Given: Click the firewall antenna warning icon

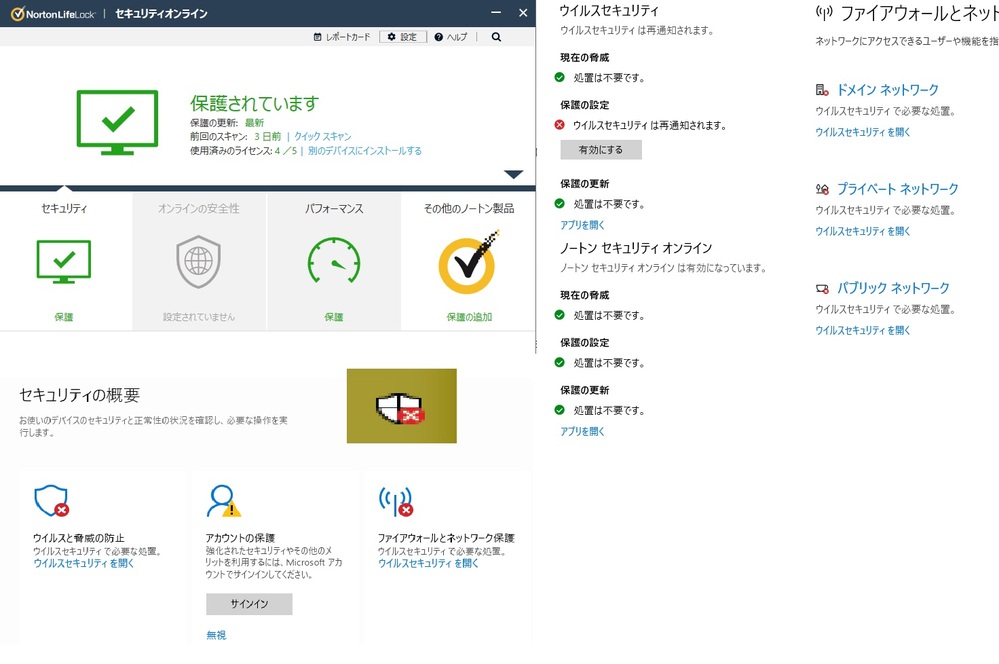Looking at the screenshot, I should (x=396, y=502).
